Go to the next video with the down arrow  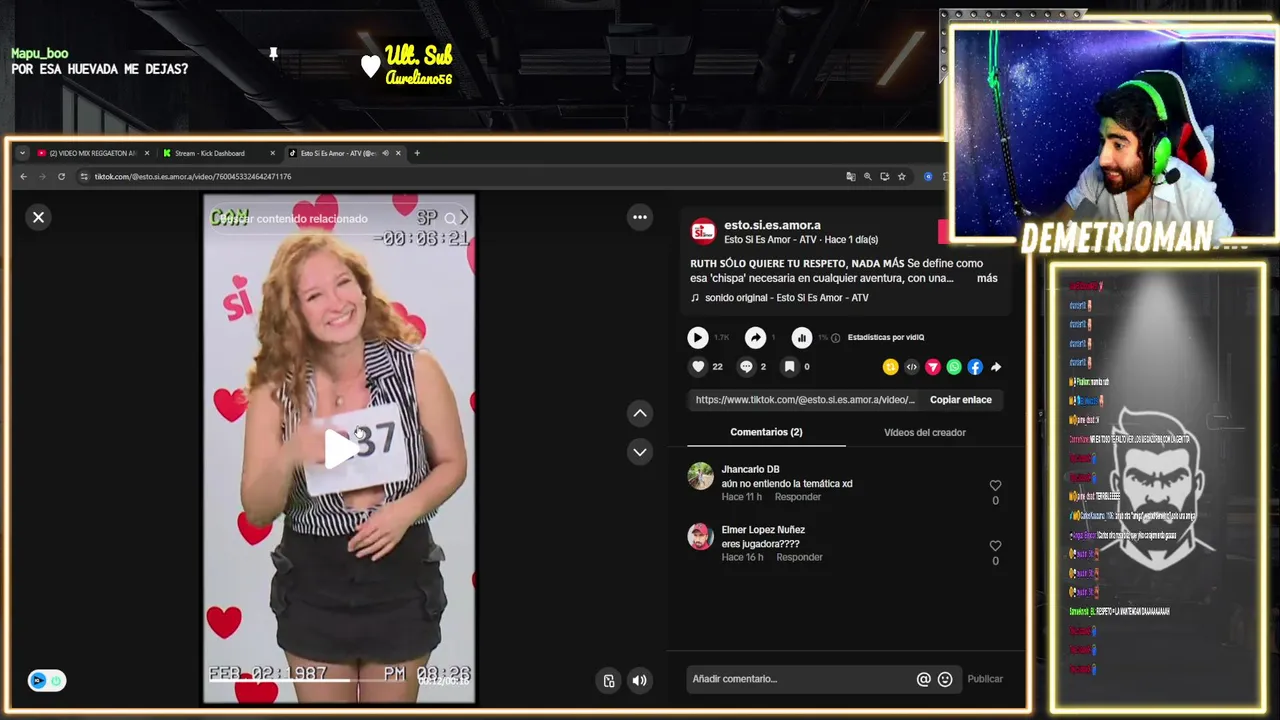click(x=640, y=452)
